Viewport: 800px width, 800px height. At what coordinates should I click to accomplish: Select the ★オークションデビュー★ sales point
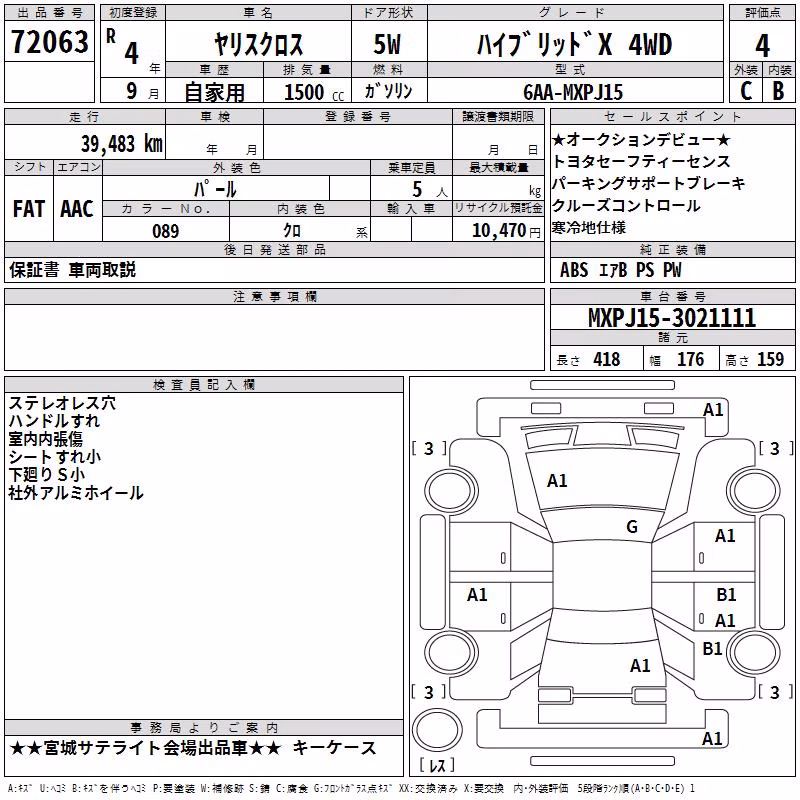click(641, 139)
